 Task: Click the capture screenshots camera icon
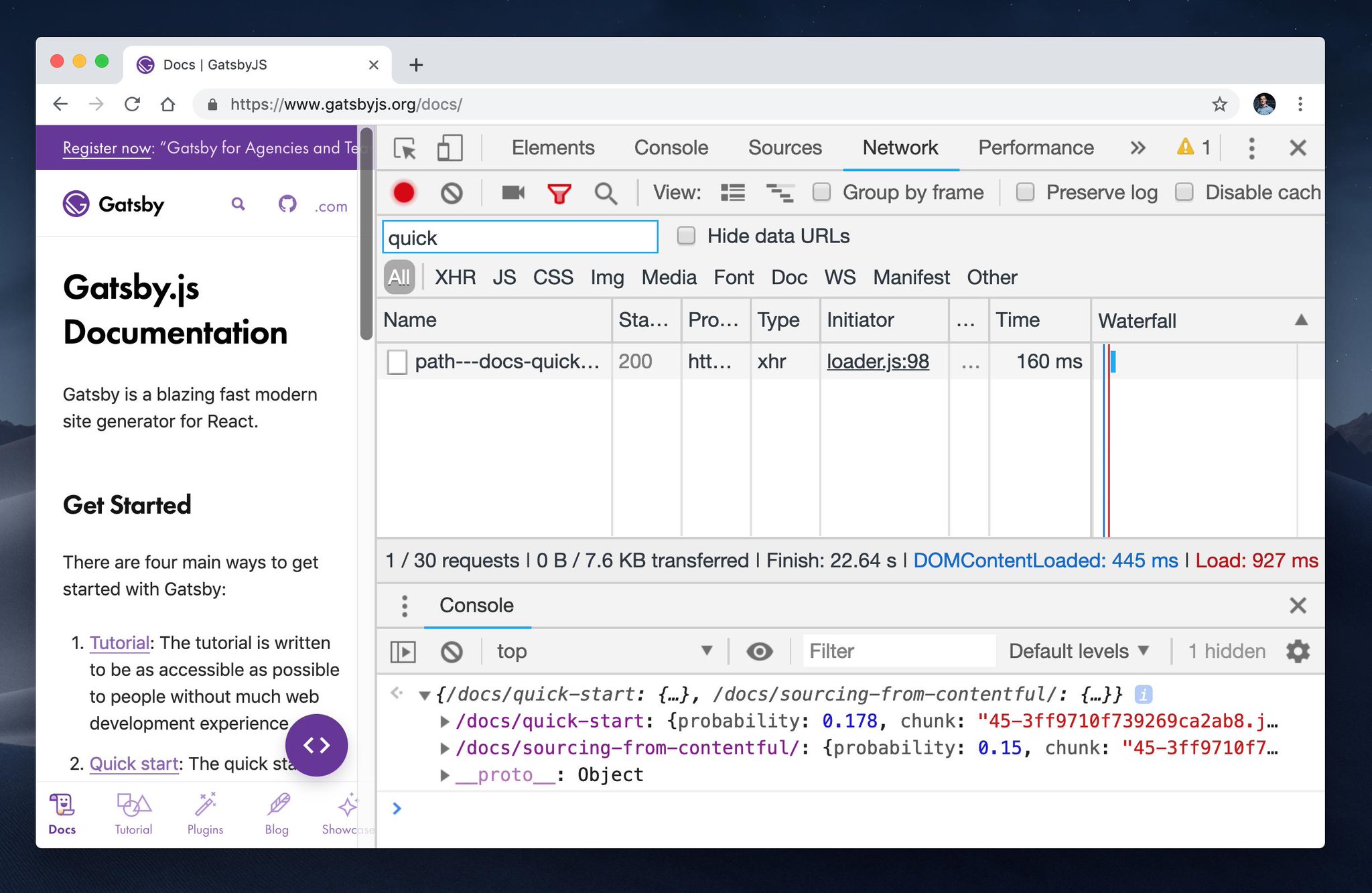(513, 193)
